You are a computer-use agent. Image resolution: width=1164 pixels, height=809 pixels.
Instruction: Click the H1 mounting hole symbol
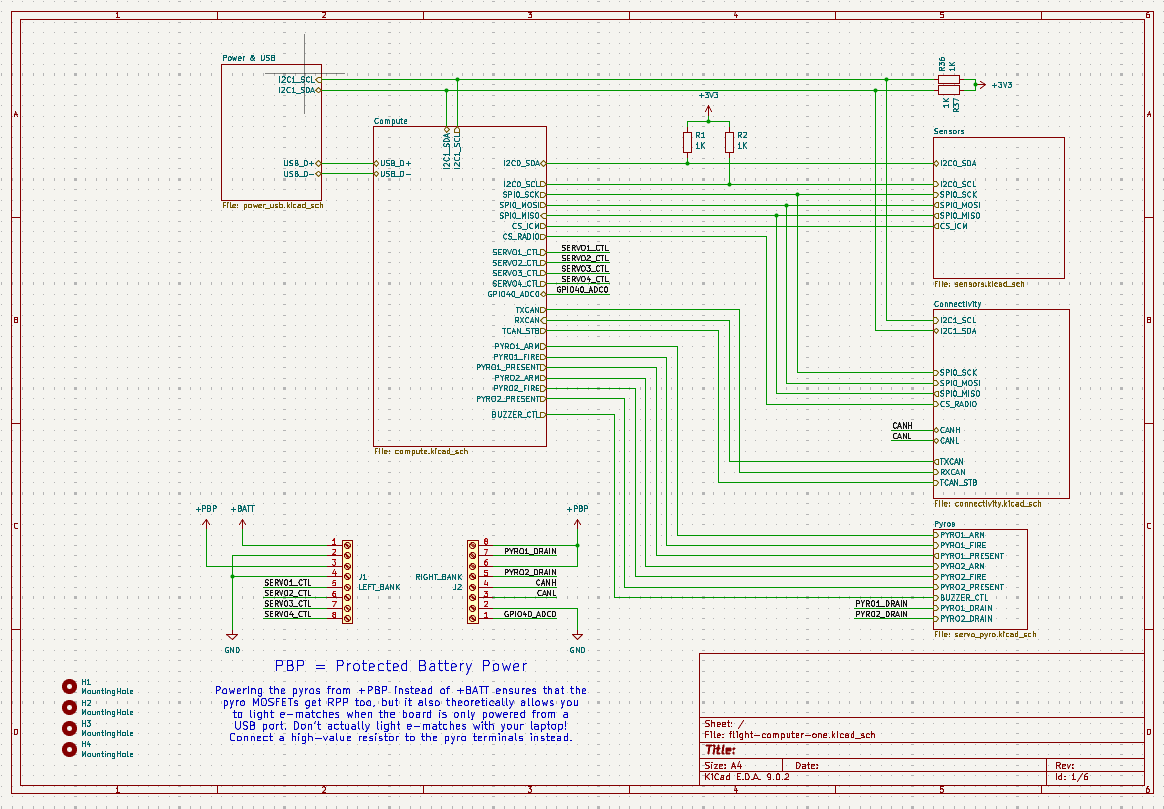(69, 686)
